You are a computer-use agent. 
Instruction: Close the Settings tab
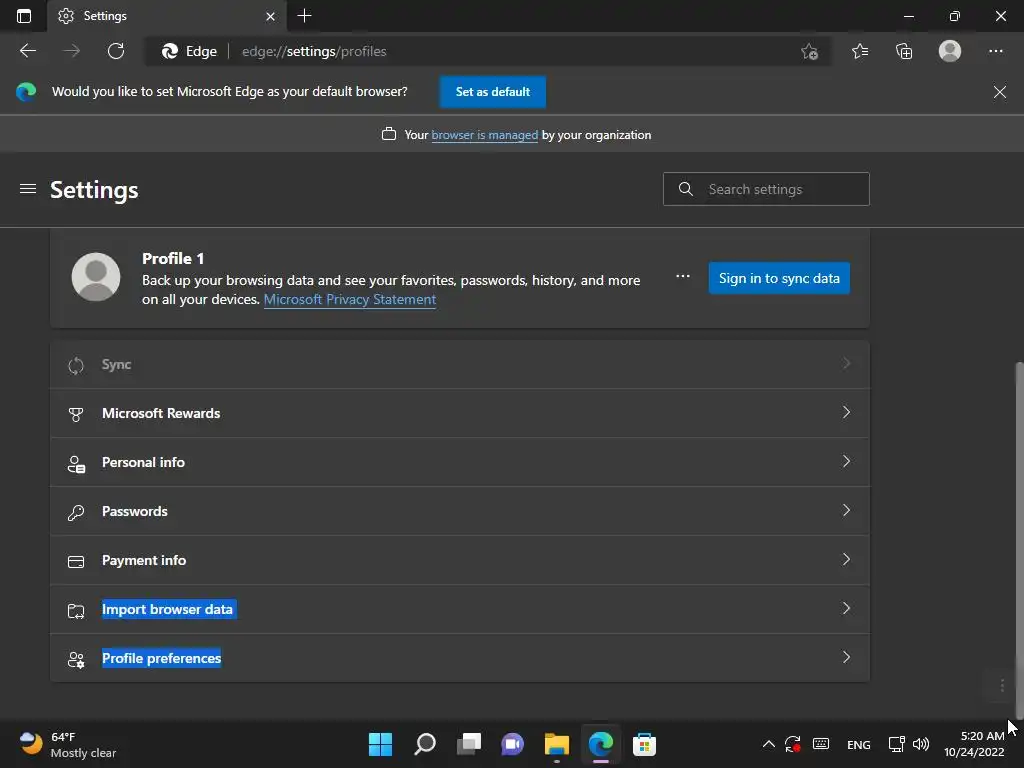pos(270,16)
